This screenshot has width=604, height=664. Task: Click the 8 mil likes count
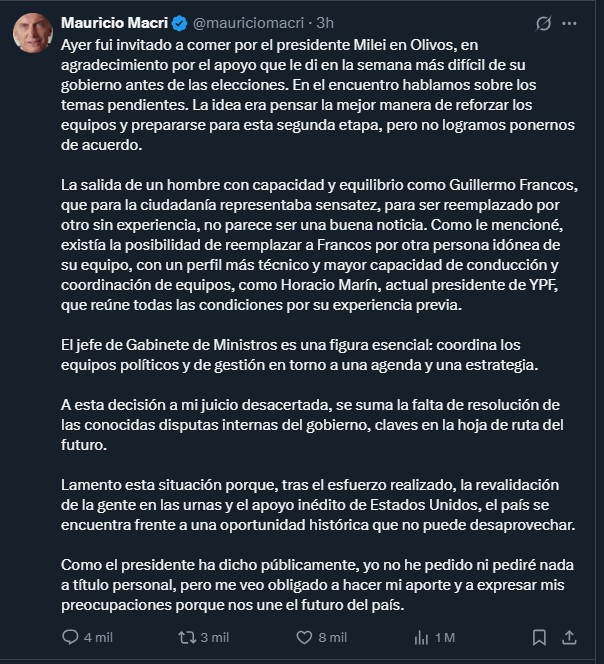tap(333, 637)
